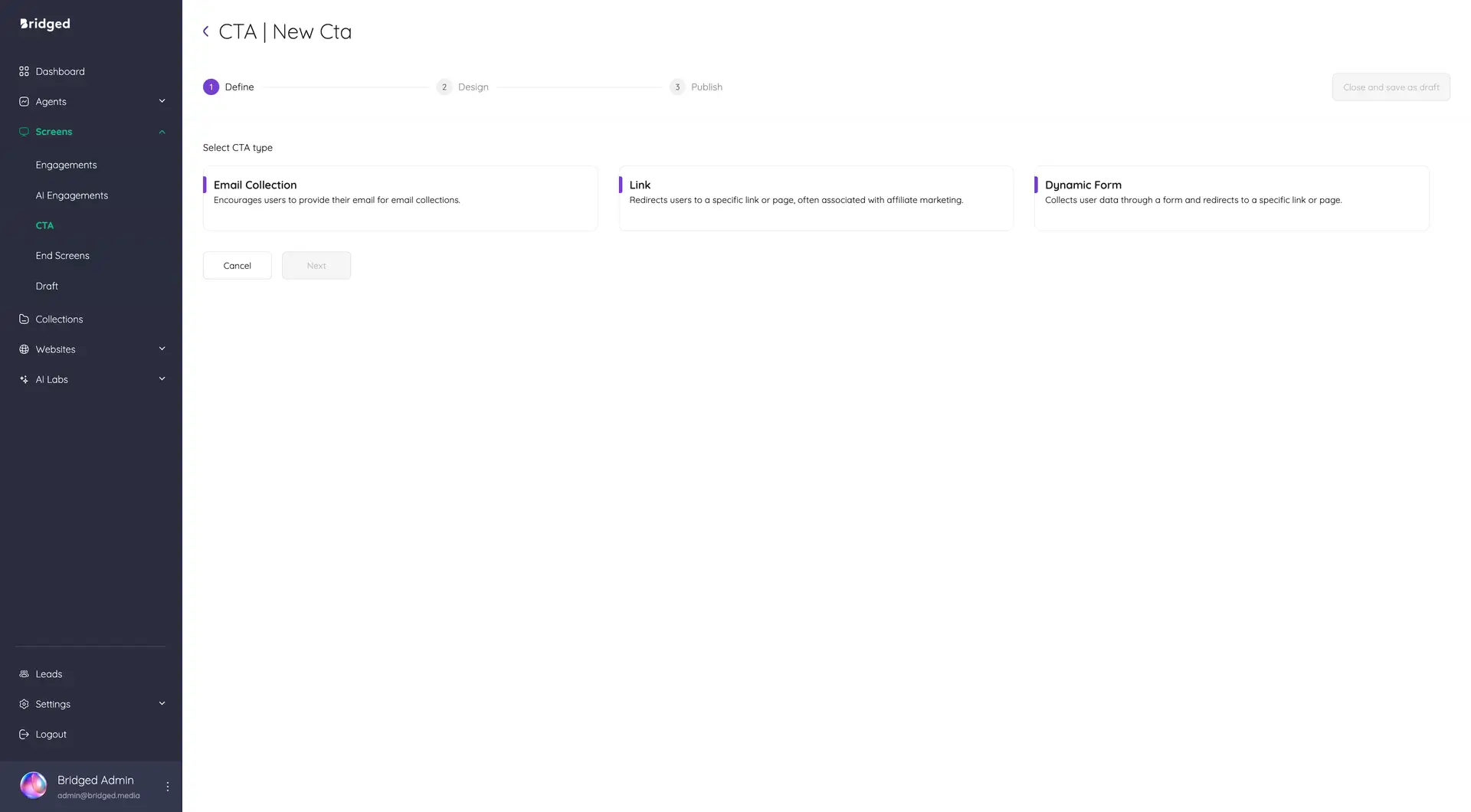The image size is (1471, 812).
Task: Click the Agents icon in sidebar
Action: [24, 102]
